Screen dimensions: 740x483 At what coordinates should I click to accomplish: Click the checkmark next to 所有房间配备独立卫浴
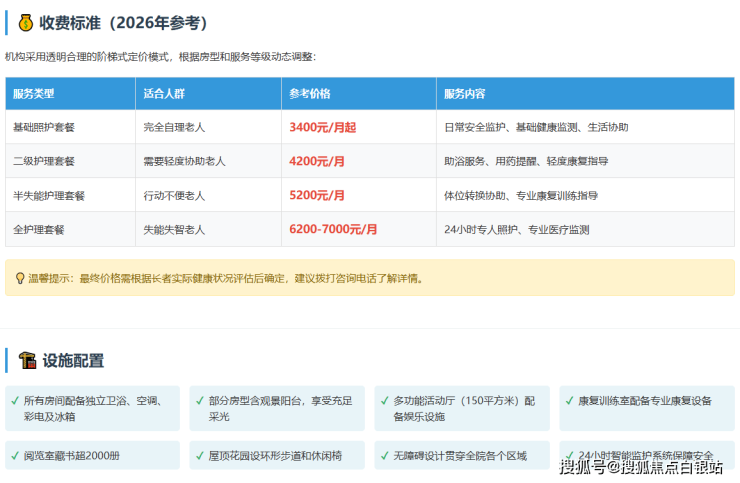click(14, 400)
